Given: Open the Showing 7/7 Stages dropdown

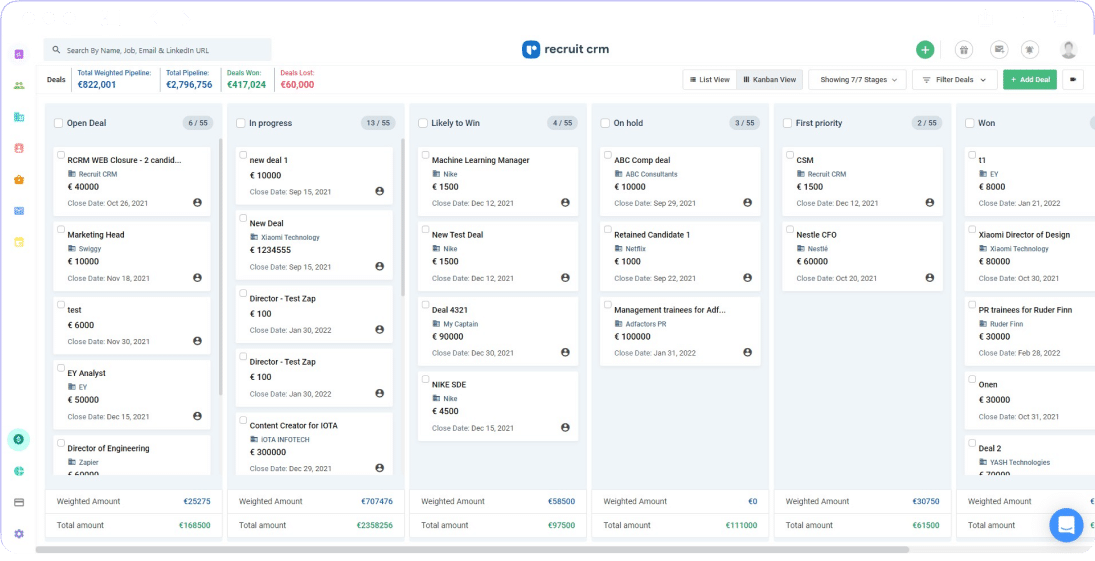Looking at the screenshot, I should pyautogui.click(x=858, y=80).
